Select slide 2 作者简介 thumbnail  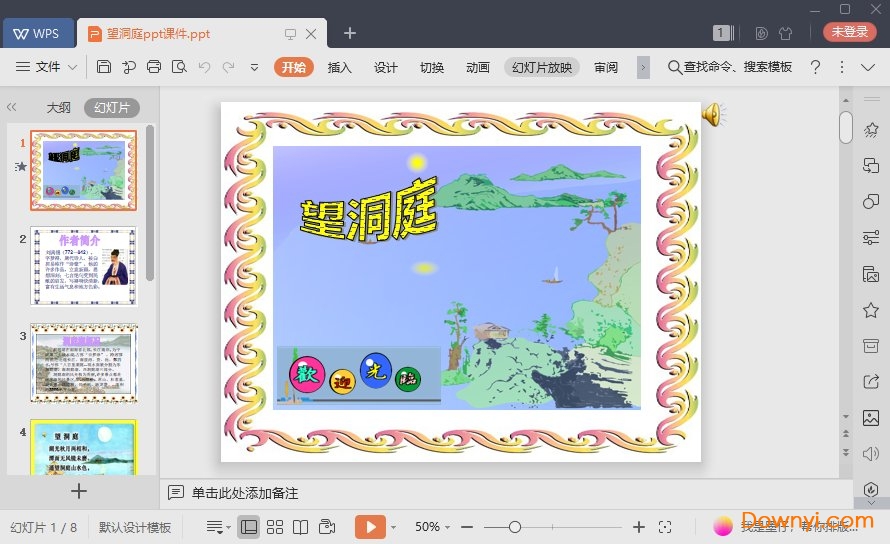(x=83, y=266)
